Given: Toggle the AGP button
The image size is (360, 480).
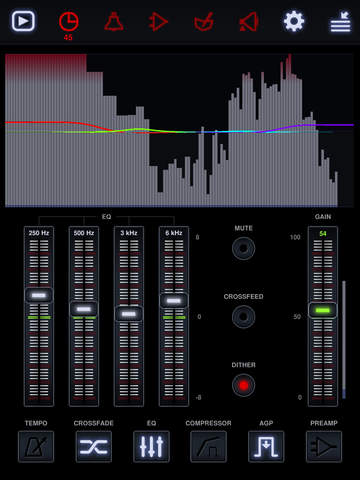Looking at the screenshot, I should pyautogui.click(x=266, y=446).
